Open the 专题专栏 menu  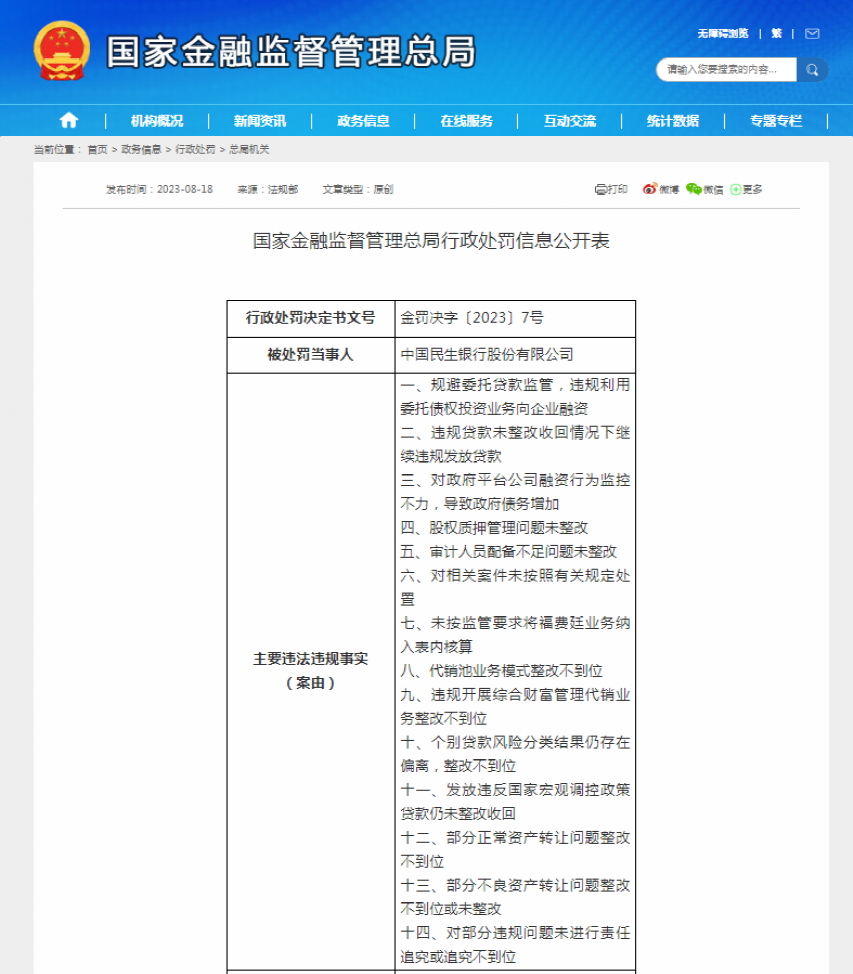coord(776,121)
